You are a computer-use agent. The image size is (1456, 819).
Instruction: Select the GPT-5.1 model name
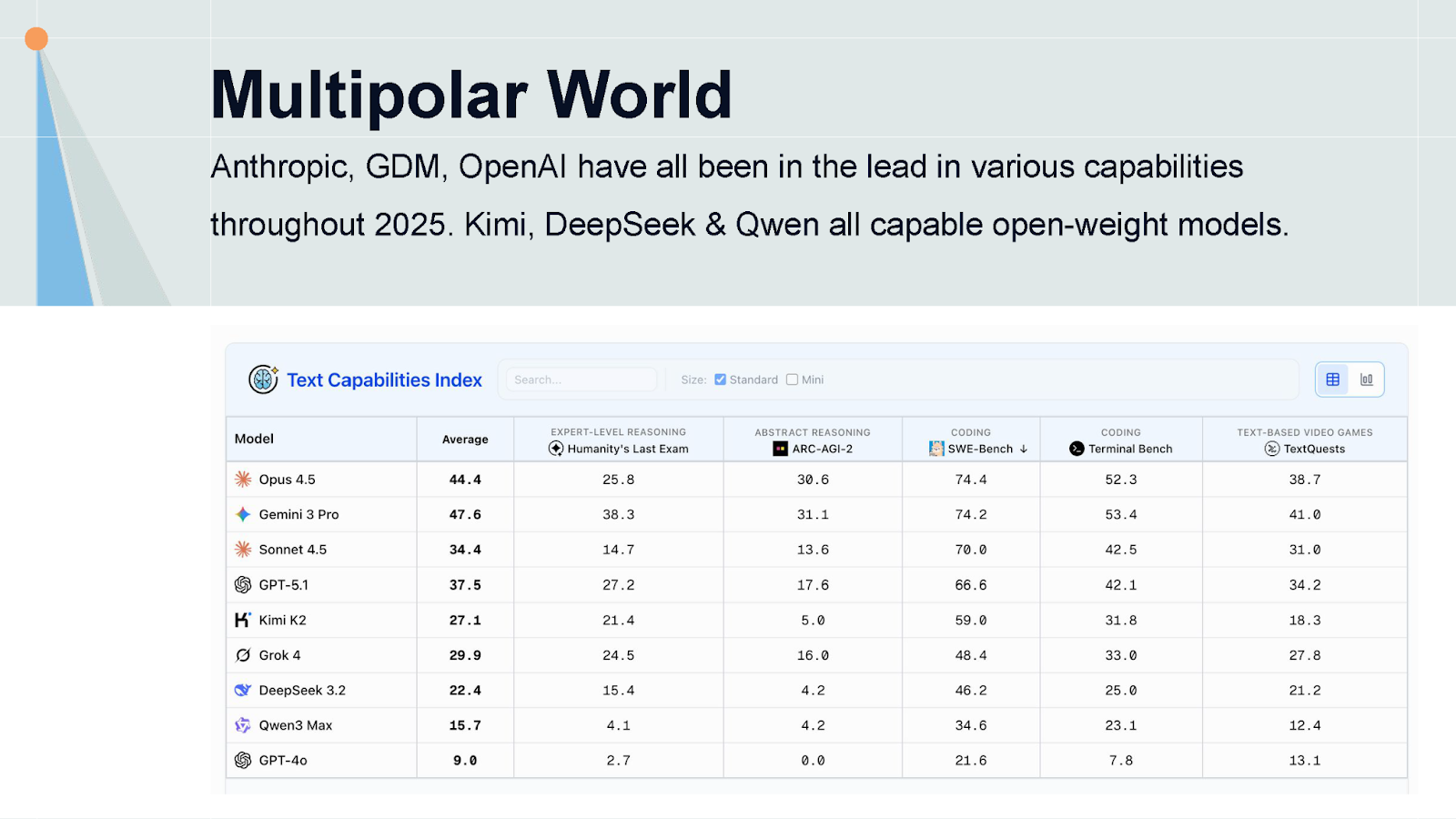click(283, 585)
